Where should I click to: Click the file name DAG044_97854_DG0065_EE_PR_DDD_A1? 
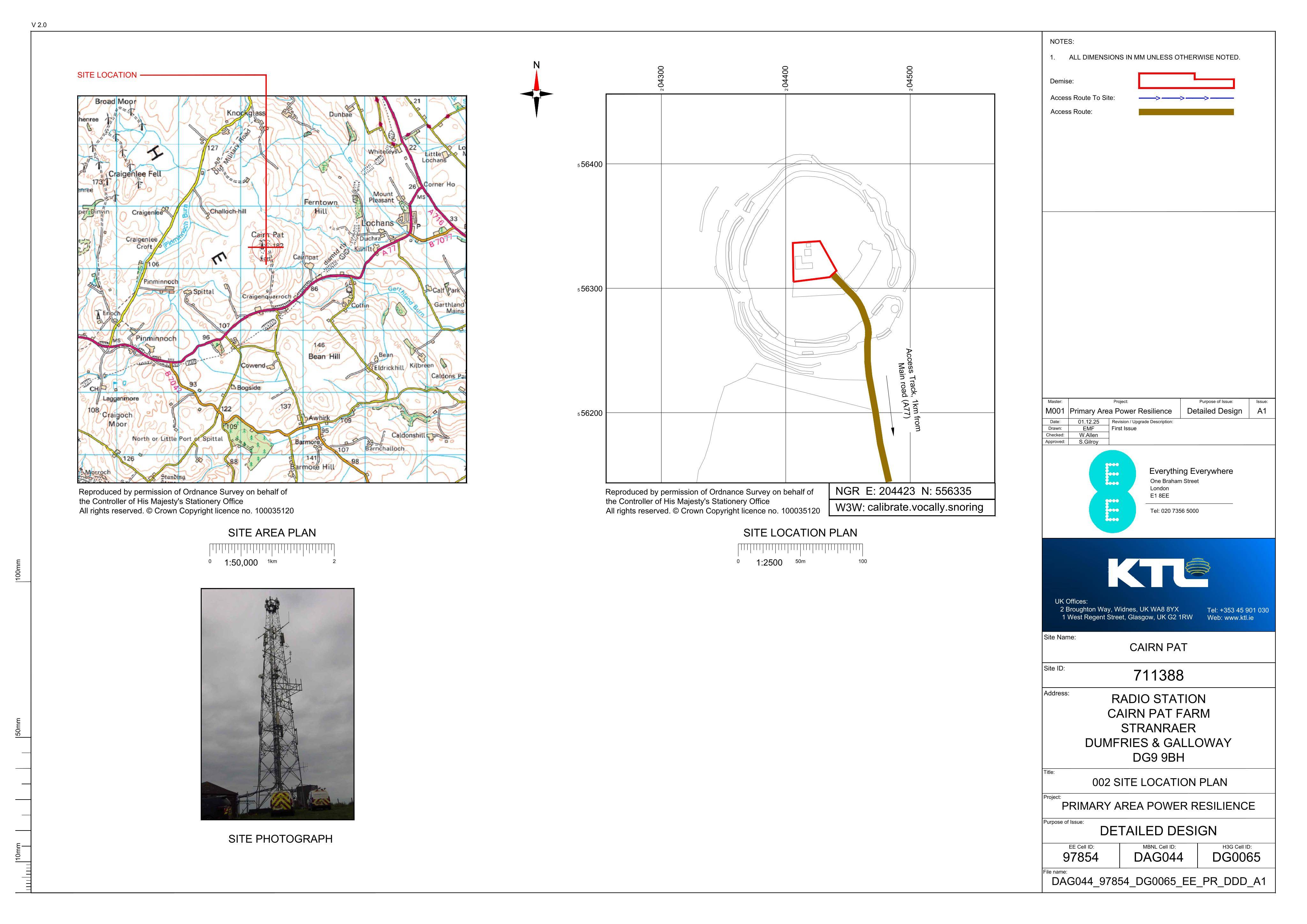pyautogui.click(x=1158, y=882)
